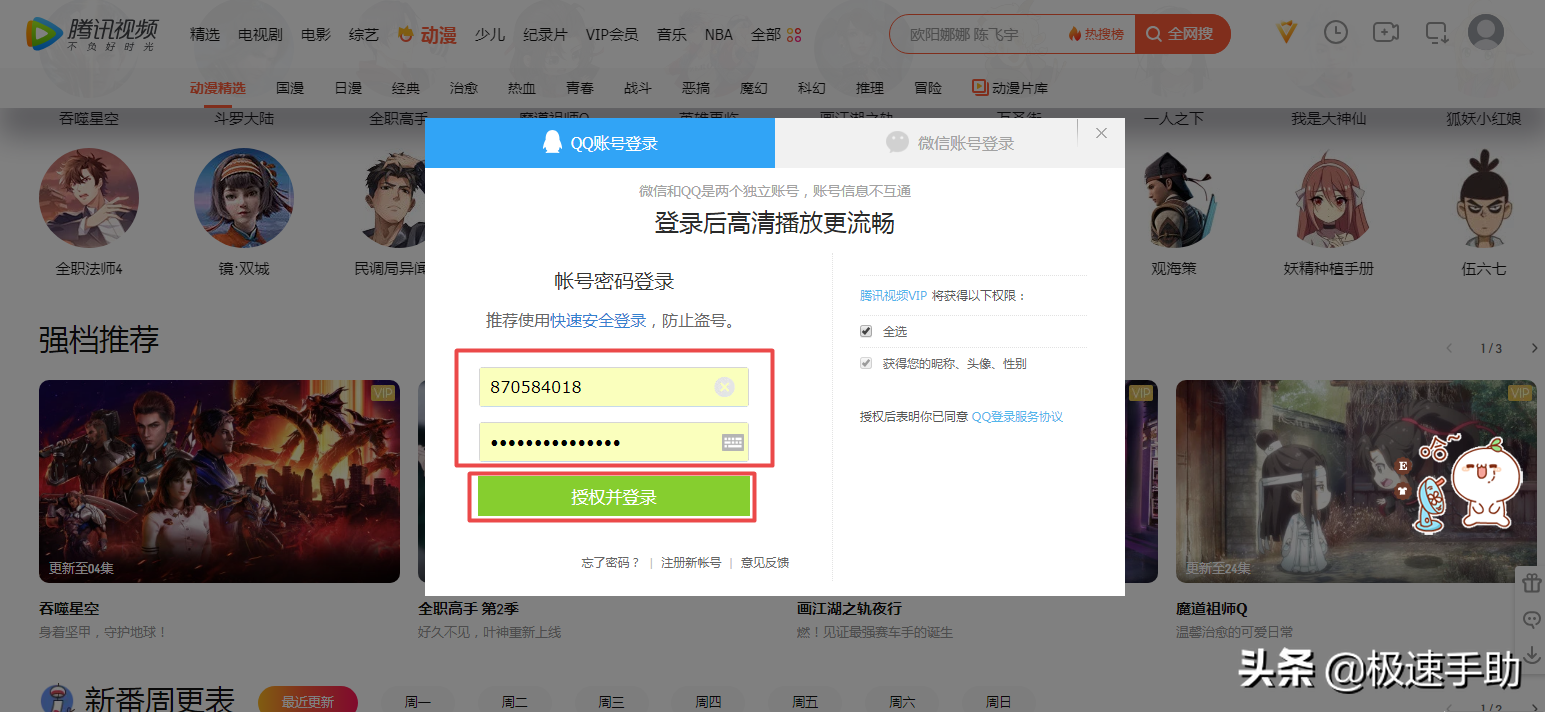The height and width of the screenshot is (712, 1545).
Task: Select the 国漫 sub-category
Action: click(x=290, y=88)
